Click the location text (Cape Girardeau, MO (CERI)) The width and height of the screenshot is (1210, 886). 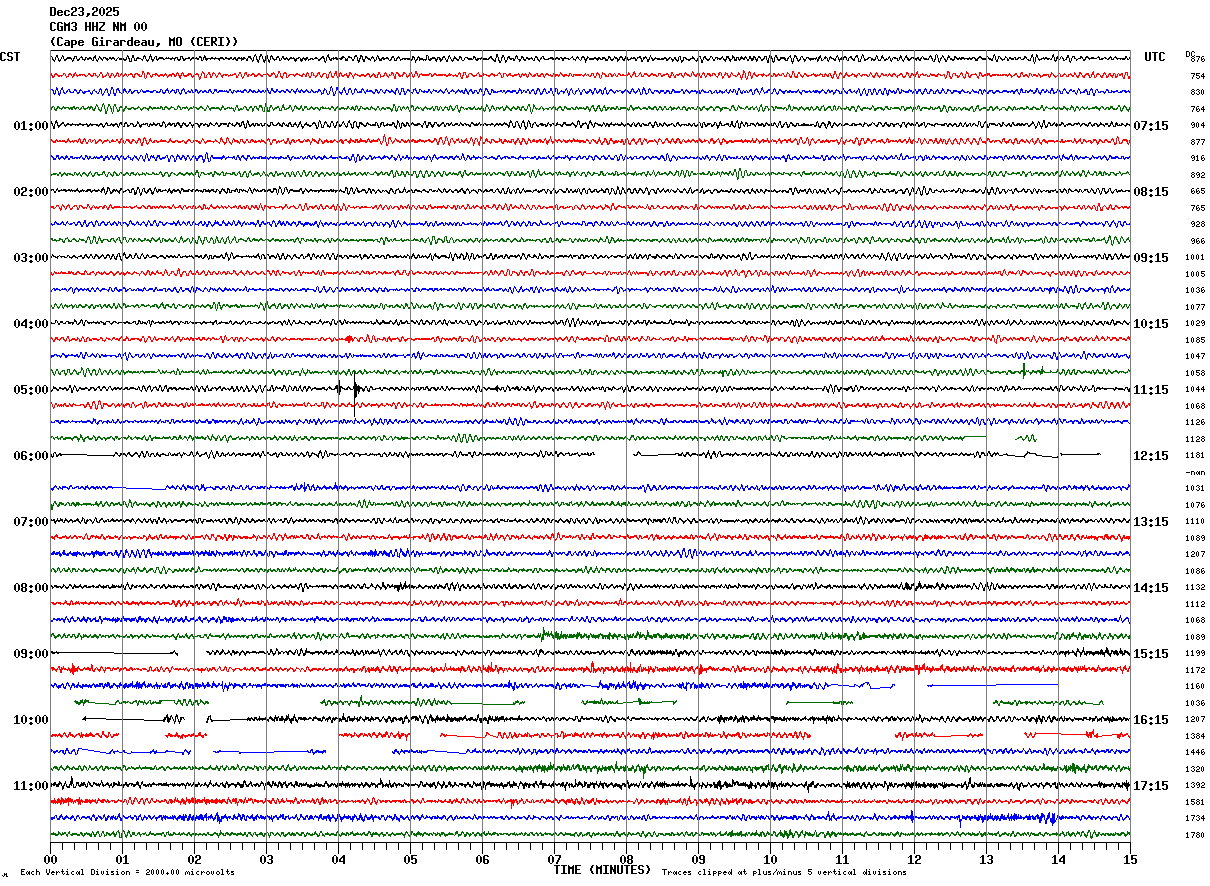[144, 42]
